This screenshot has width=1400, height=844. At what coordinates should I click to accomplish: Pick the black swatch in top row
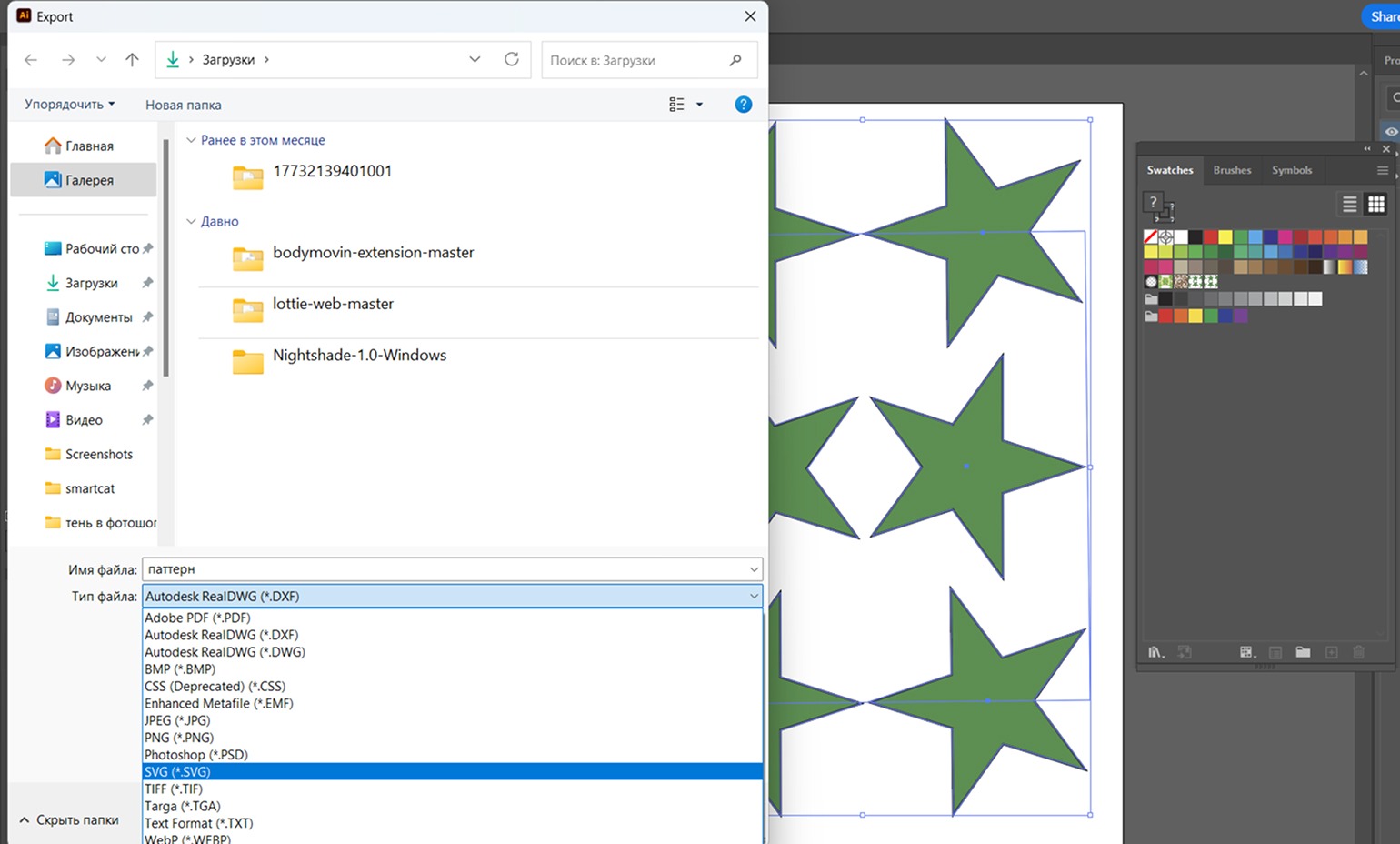point(1195,236)
